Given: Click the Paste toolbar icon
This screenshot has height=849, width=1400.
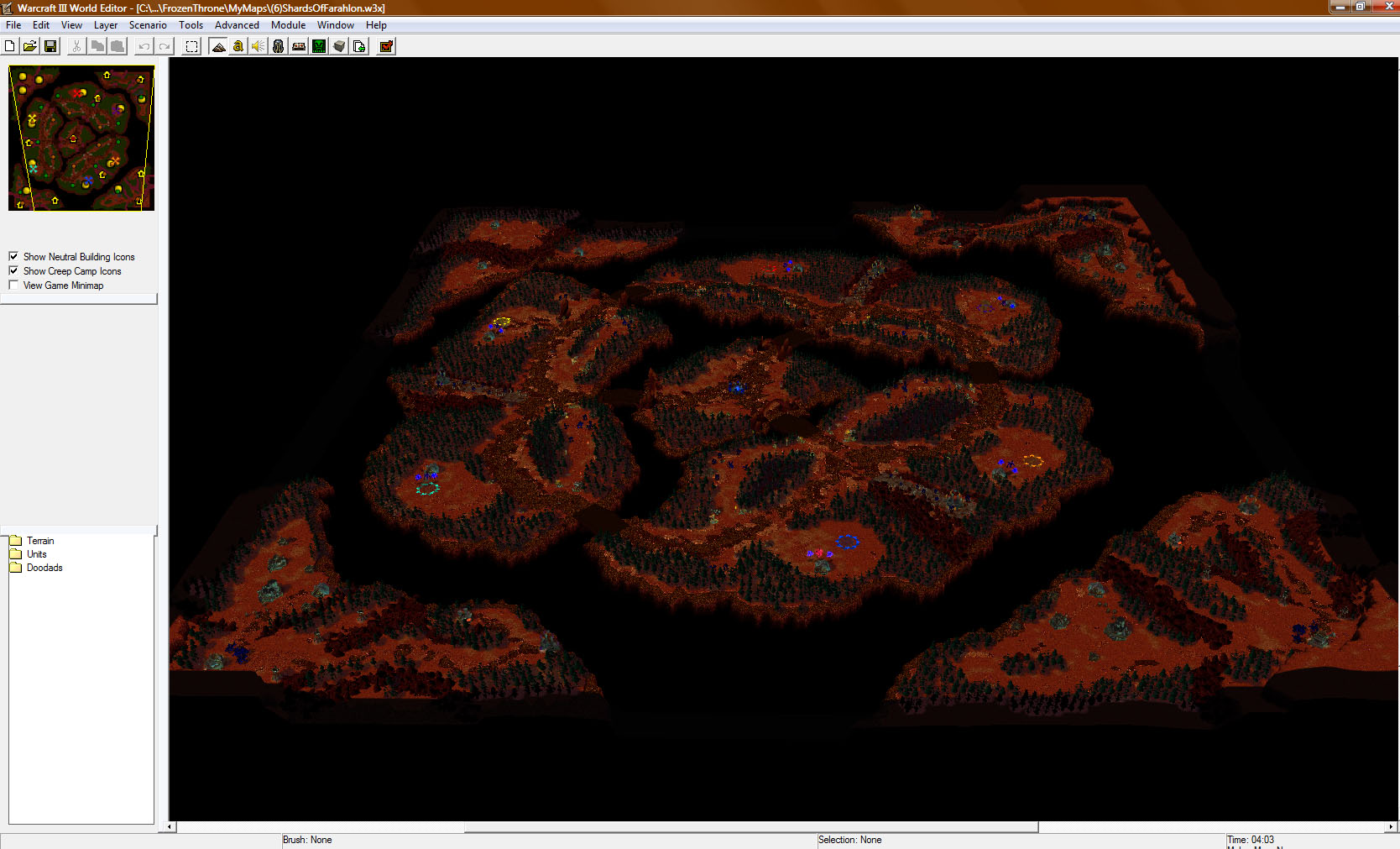Looking at the screenshot, I should 118,46.
